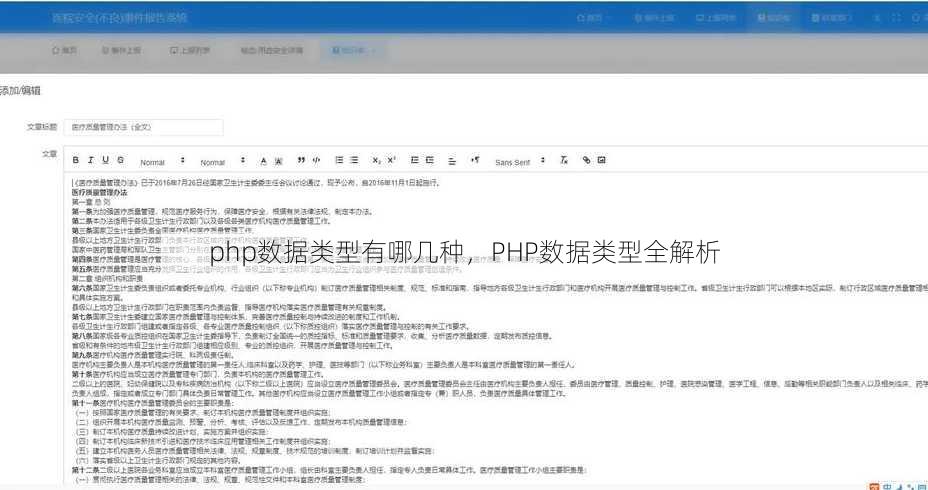This screenshot has width=928, height=490.
Task: Apply subscript formatting
Action: tap(376, 160)
